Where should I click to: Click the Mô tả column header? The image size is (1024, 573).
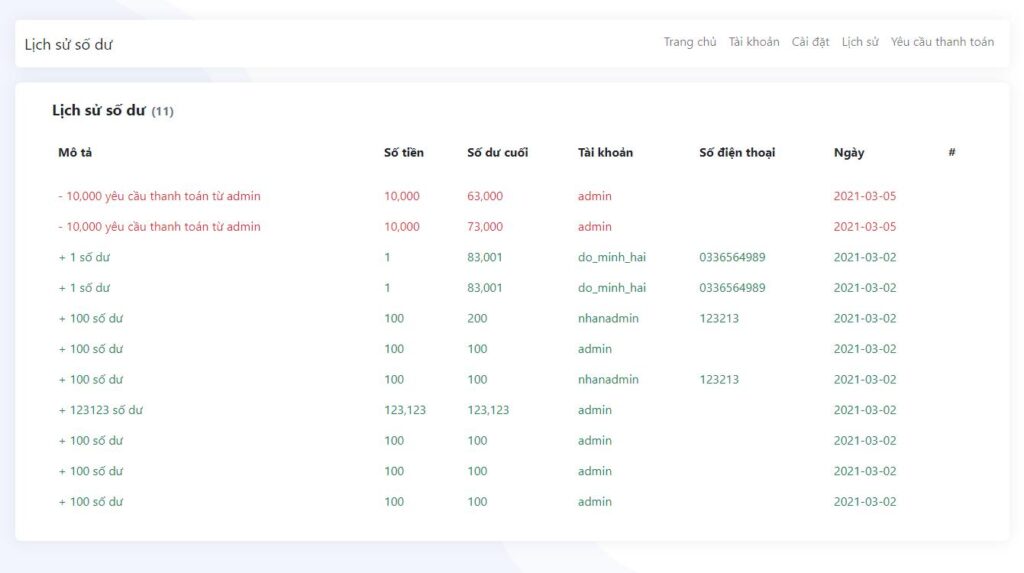(x=75, y=153)
